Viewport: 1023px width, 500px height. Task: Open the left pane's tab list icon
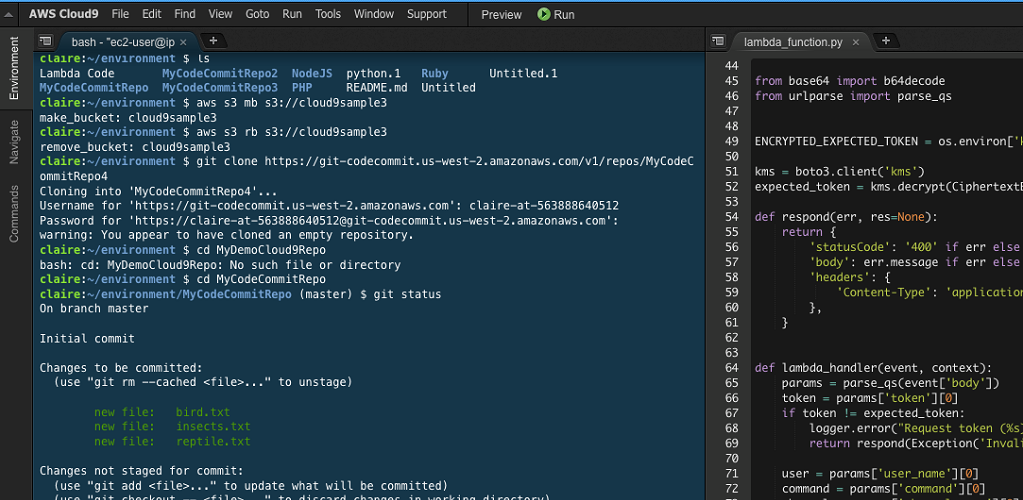point(45,42)
